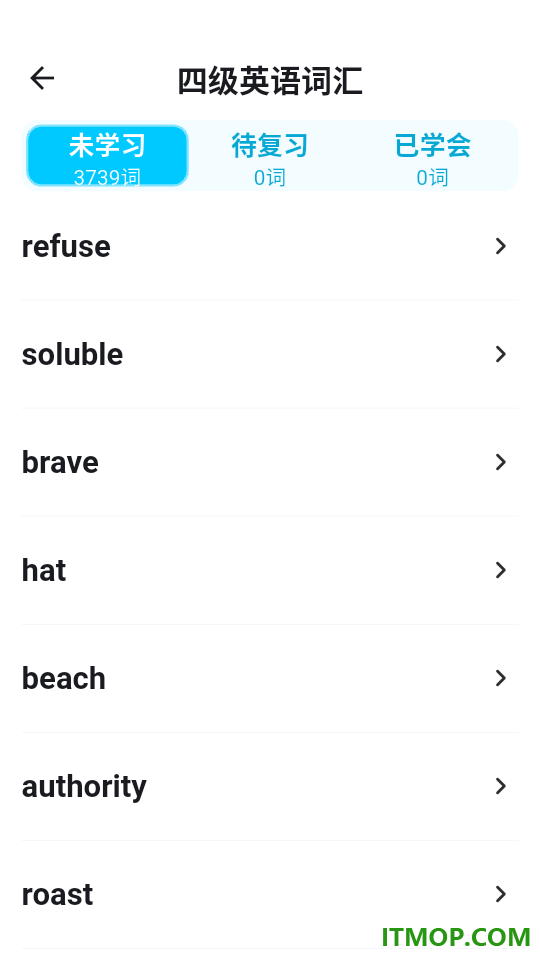Switch to the 未学习 tab

pos(107,156)
